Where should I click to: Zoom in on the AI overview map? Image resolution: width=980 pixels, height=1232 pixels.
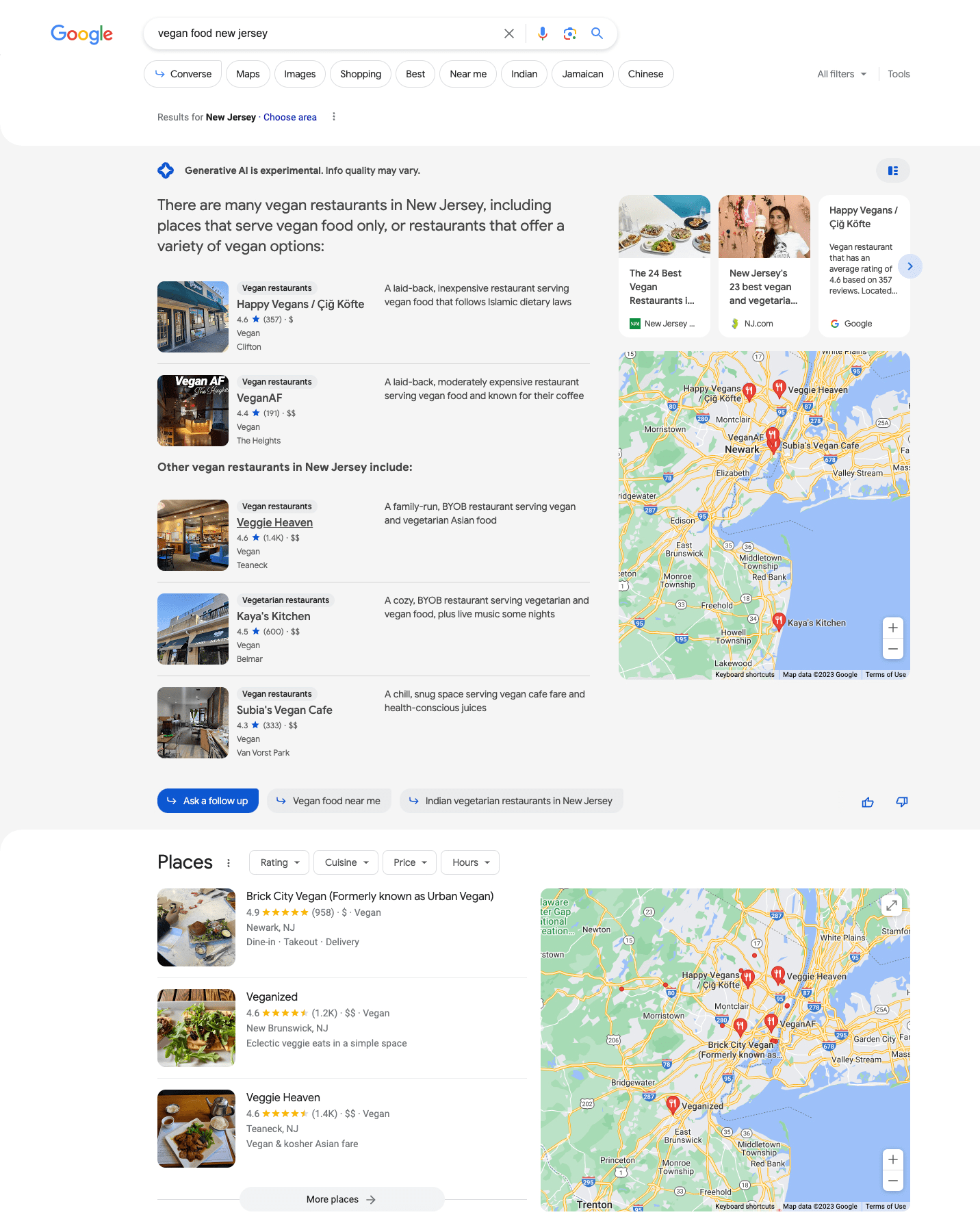point(893,628)
